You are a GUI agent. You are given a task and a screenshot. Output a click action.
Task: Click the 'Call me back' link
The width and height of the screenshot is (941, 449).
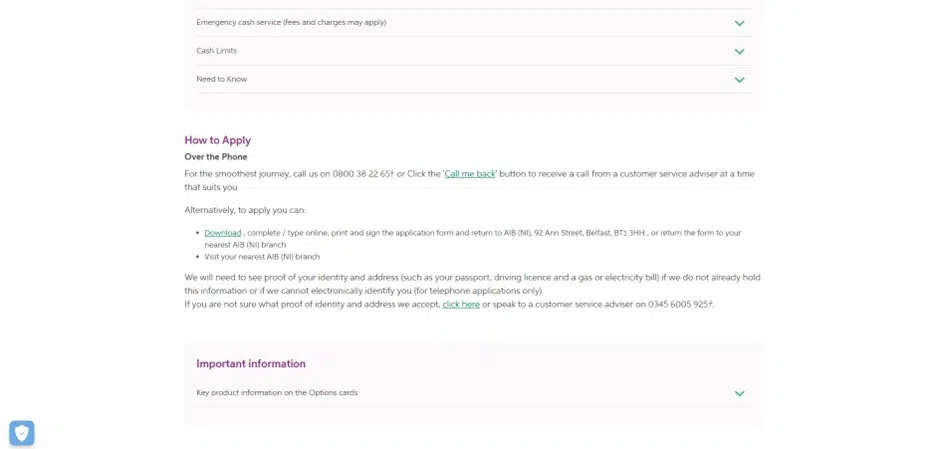pos(470,174)
